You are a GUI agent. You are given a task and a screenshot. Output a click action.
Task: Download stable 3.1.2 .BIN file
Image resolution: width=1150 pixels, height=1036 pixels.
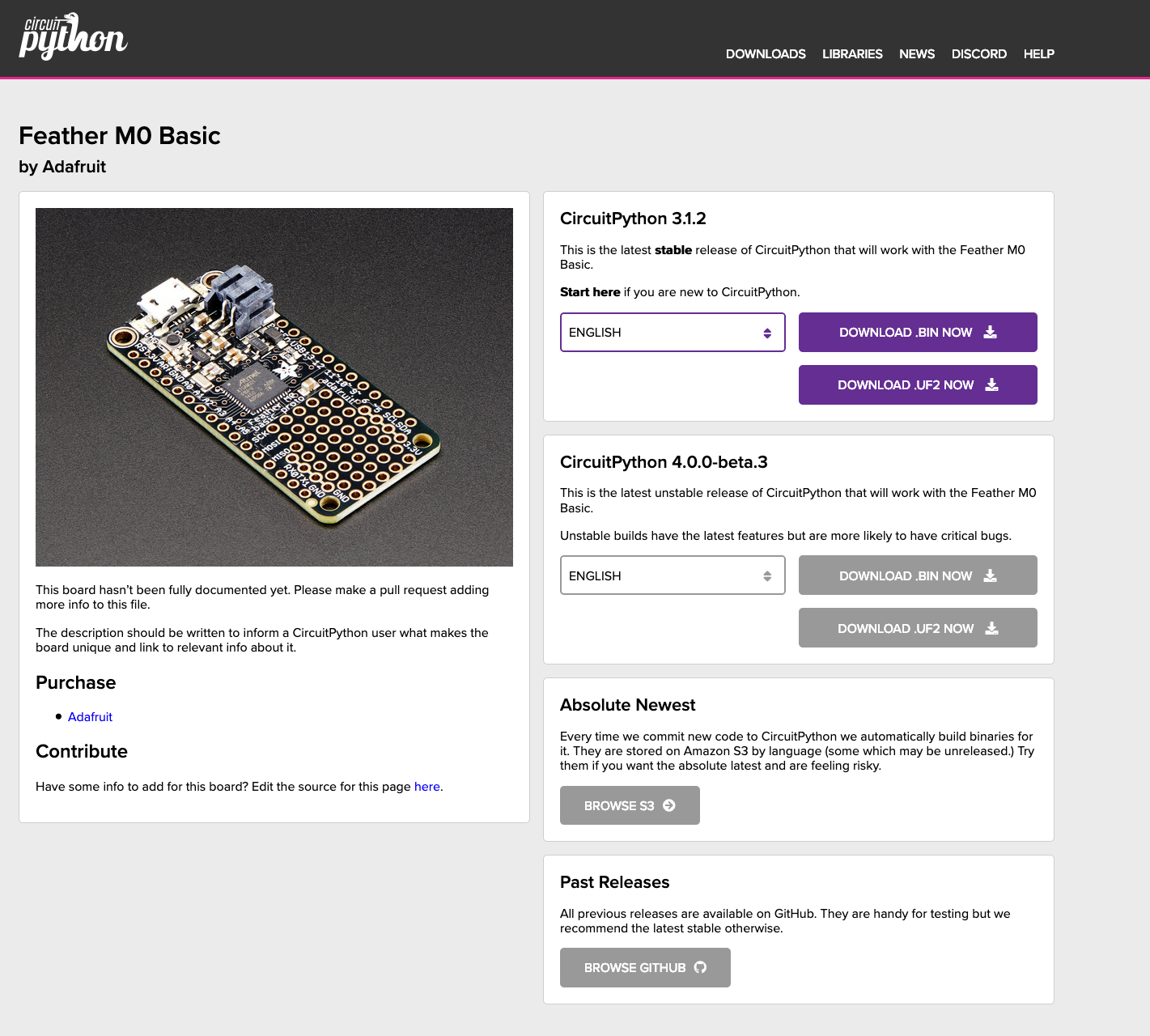click(918, 333)
